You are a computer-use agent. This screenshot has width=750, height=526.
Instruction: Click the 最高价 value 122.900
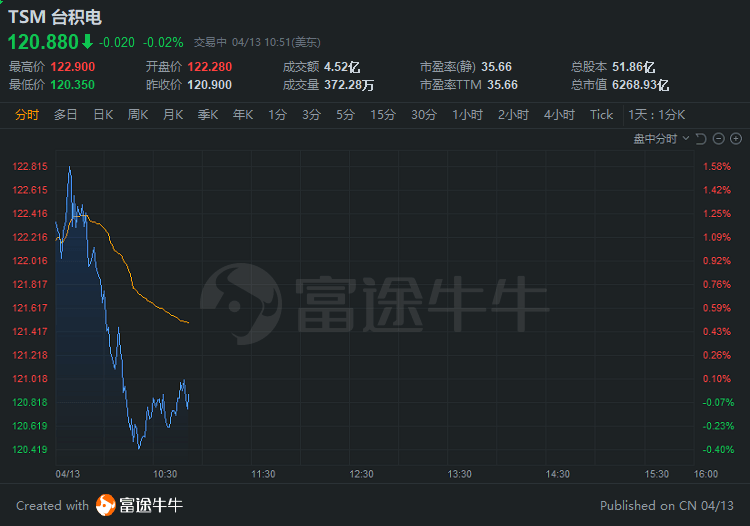(x=73, y=67)
